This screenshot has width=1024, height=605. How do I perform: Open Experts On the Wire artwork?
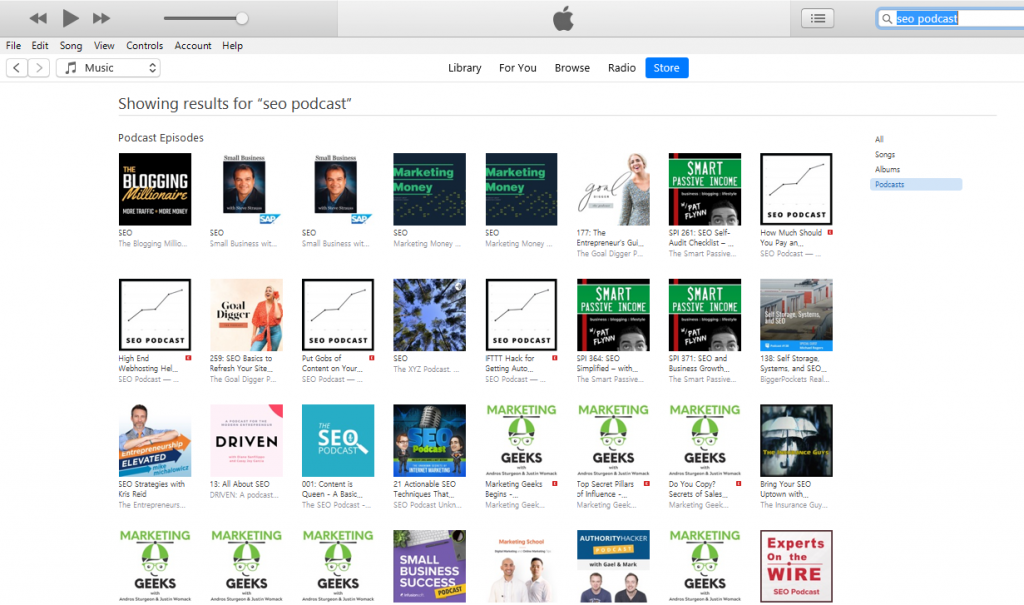coord(796,566)
